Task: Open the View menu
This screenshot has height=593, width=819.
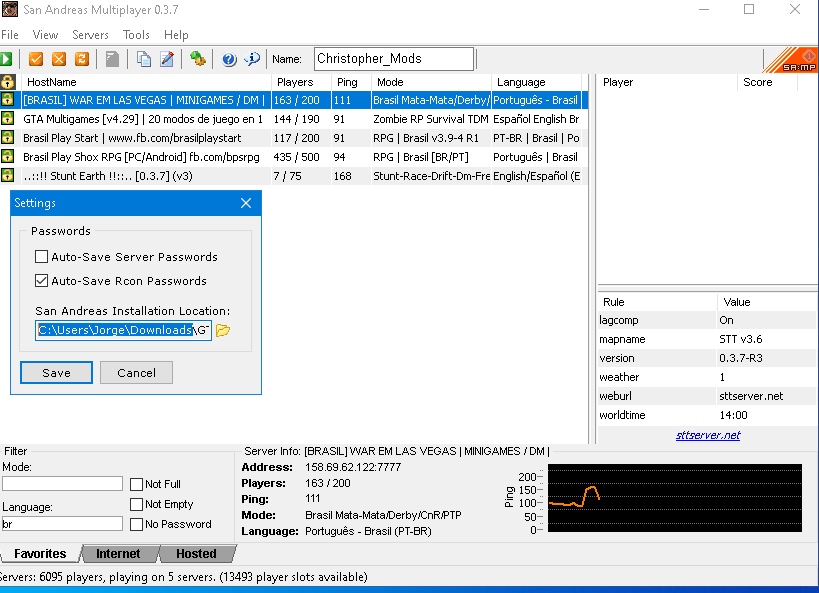Action: coord(45,35)
